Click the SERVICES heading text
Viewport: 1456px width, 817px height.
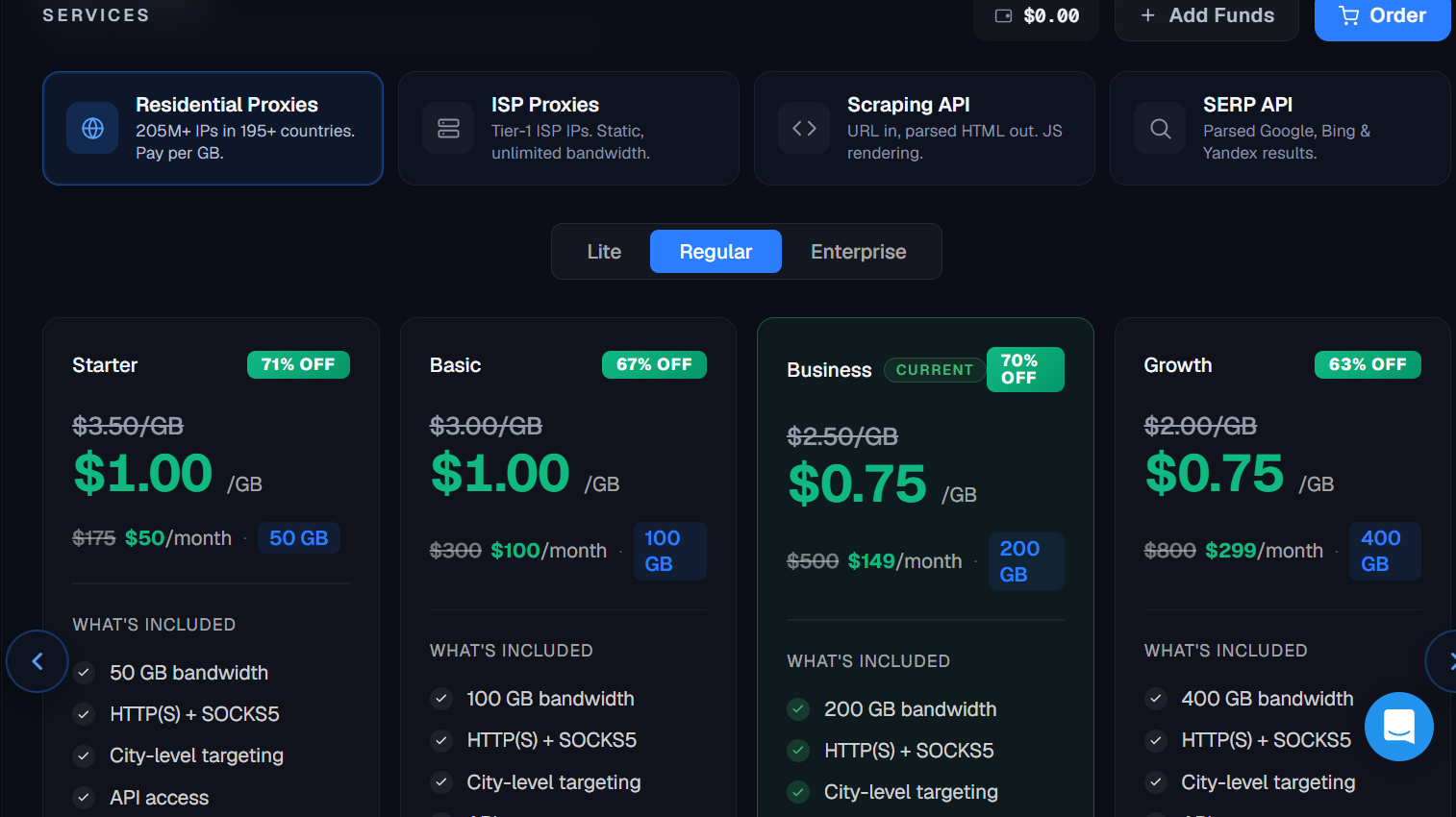[96, 15]
